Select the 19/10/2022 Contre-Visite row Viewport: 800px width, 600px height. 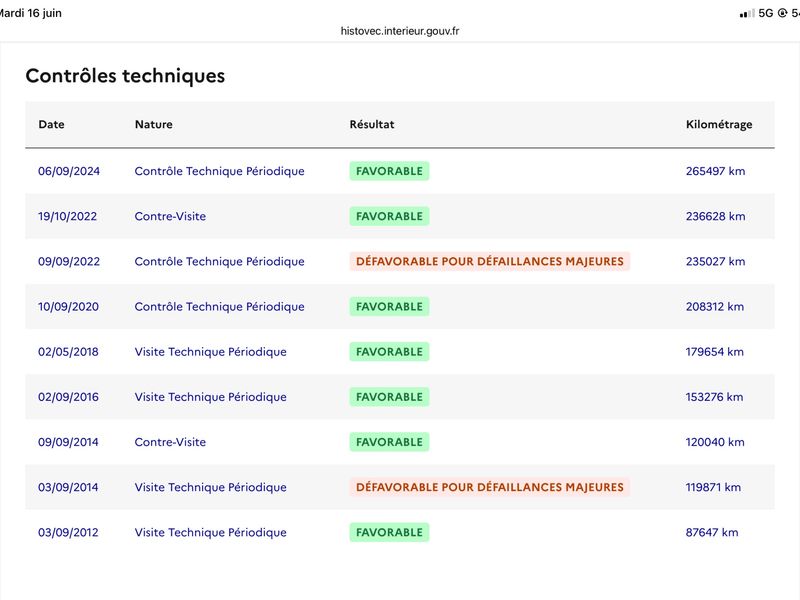pyautogui.click(x=400, y=216)
